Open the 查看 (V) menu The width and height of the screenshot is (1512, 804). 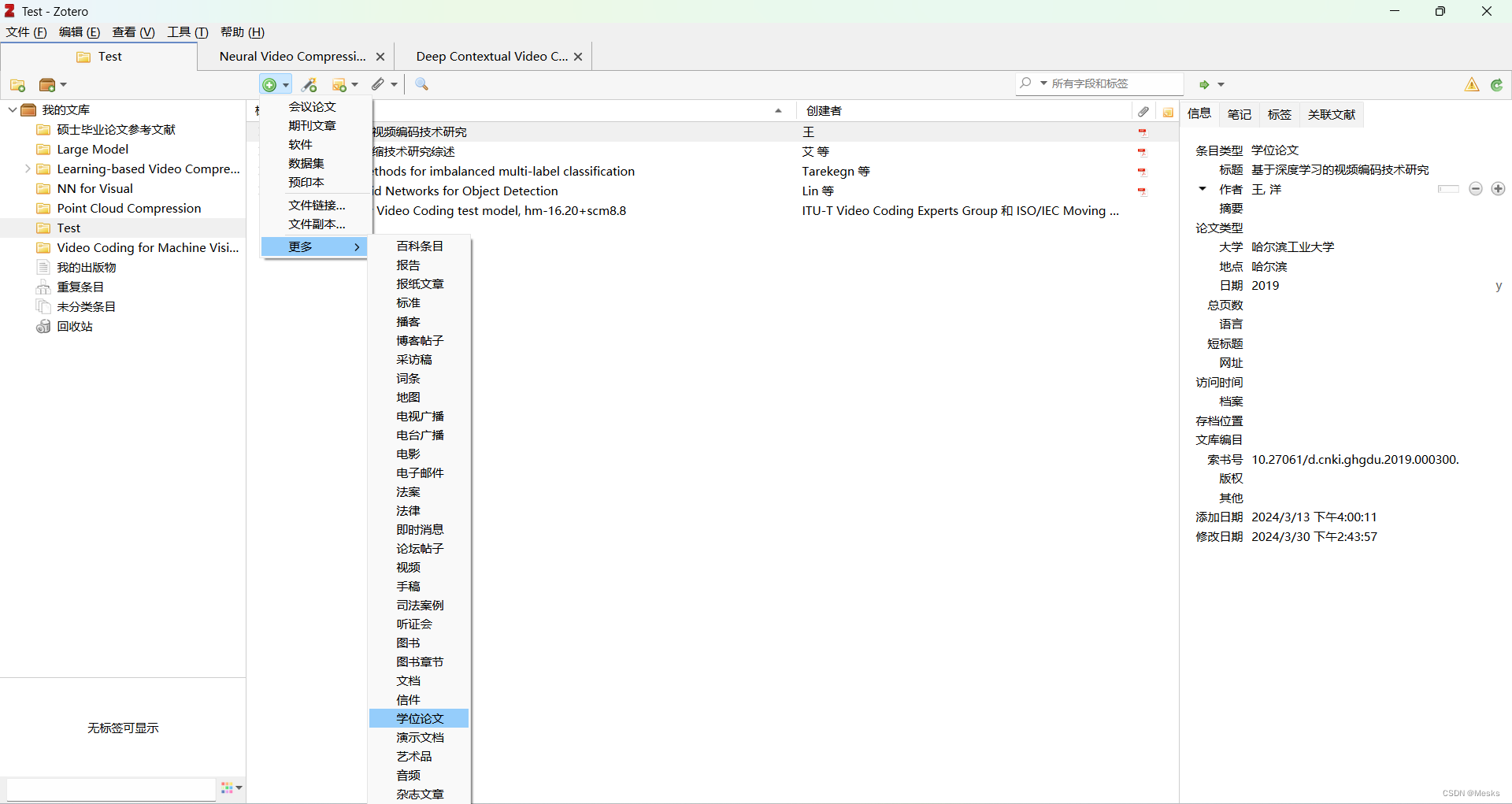click(x=133, y=32)
